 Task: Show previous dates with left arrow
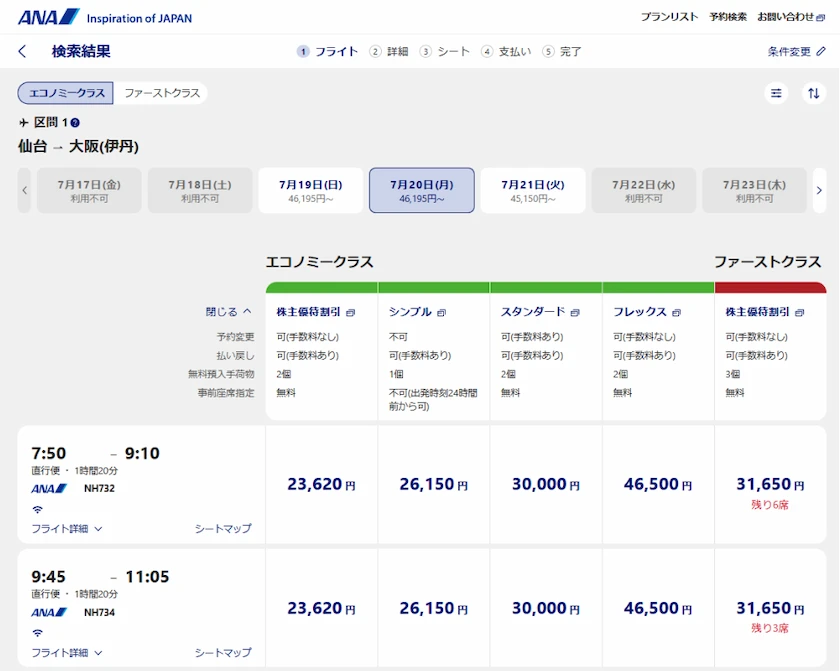(x=24, y=191)
